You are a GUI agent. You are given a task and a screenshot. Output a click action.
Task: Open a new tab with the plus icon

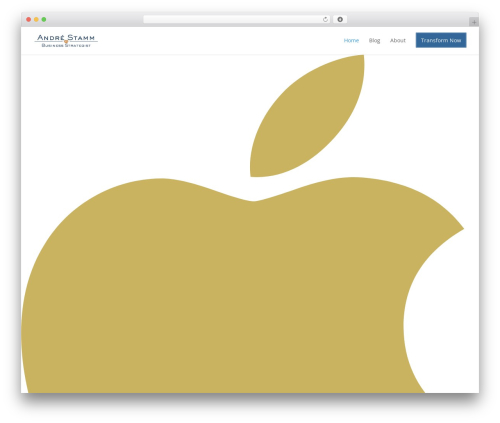tap(474, 22)
